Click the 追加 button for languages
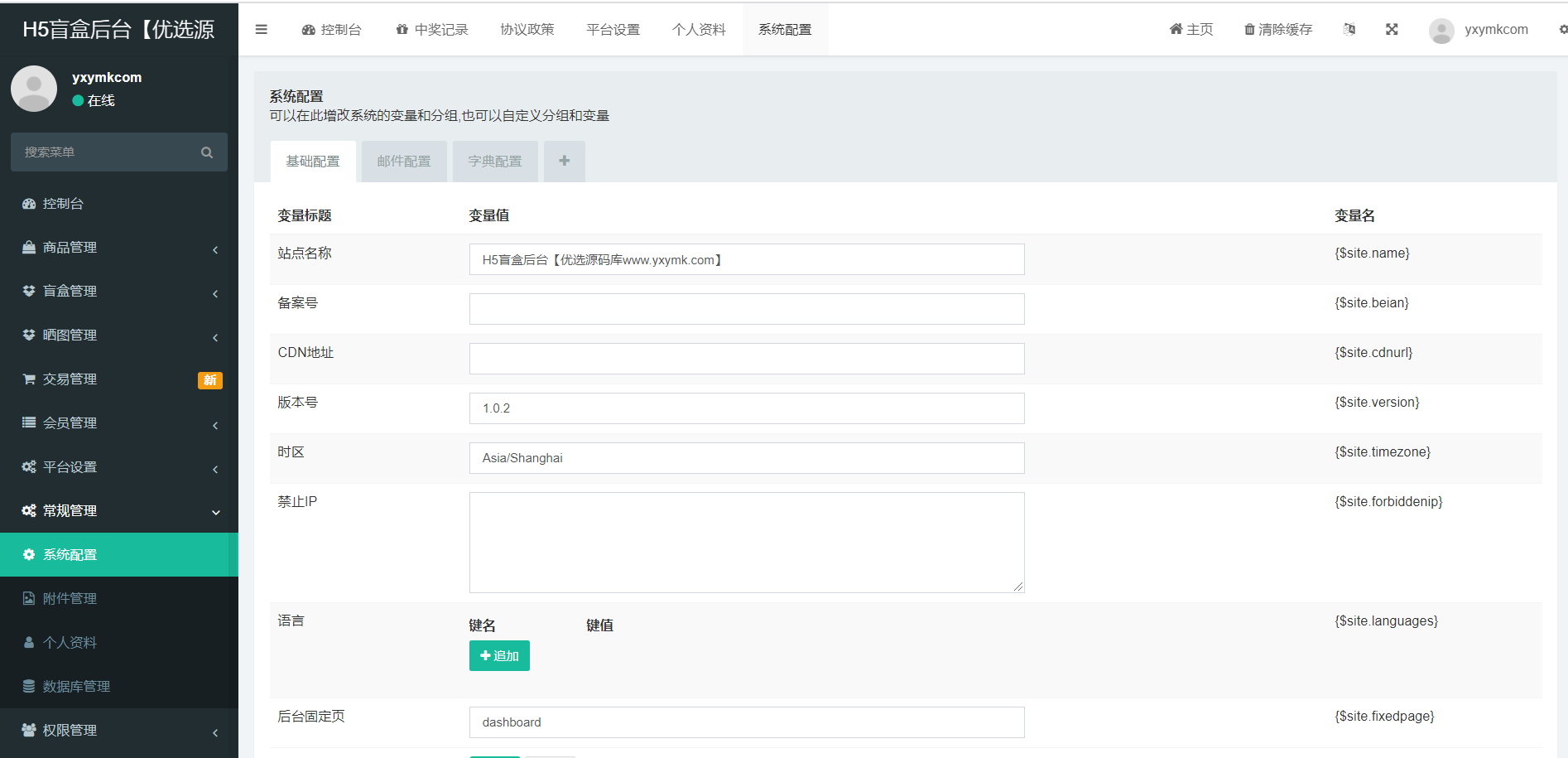Viewport: 1568px width, 758px height. point(499,656)
